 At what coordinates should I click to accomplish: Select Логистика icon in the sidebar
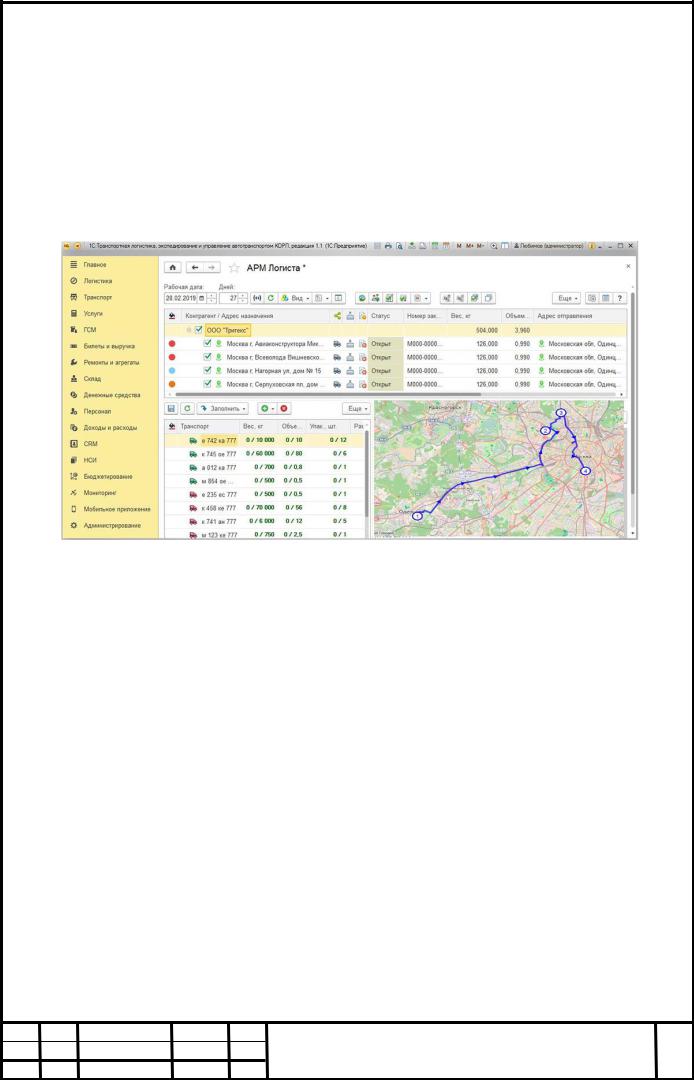[73, 281]
